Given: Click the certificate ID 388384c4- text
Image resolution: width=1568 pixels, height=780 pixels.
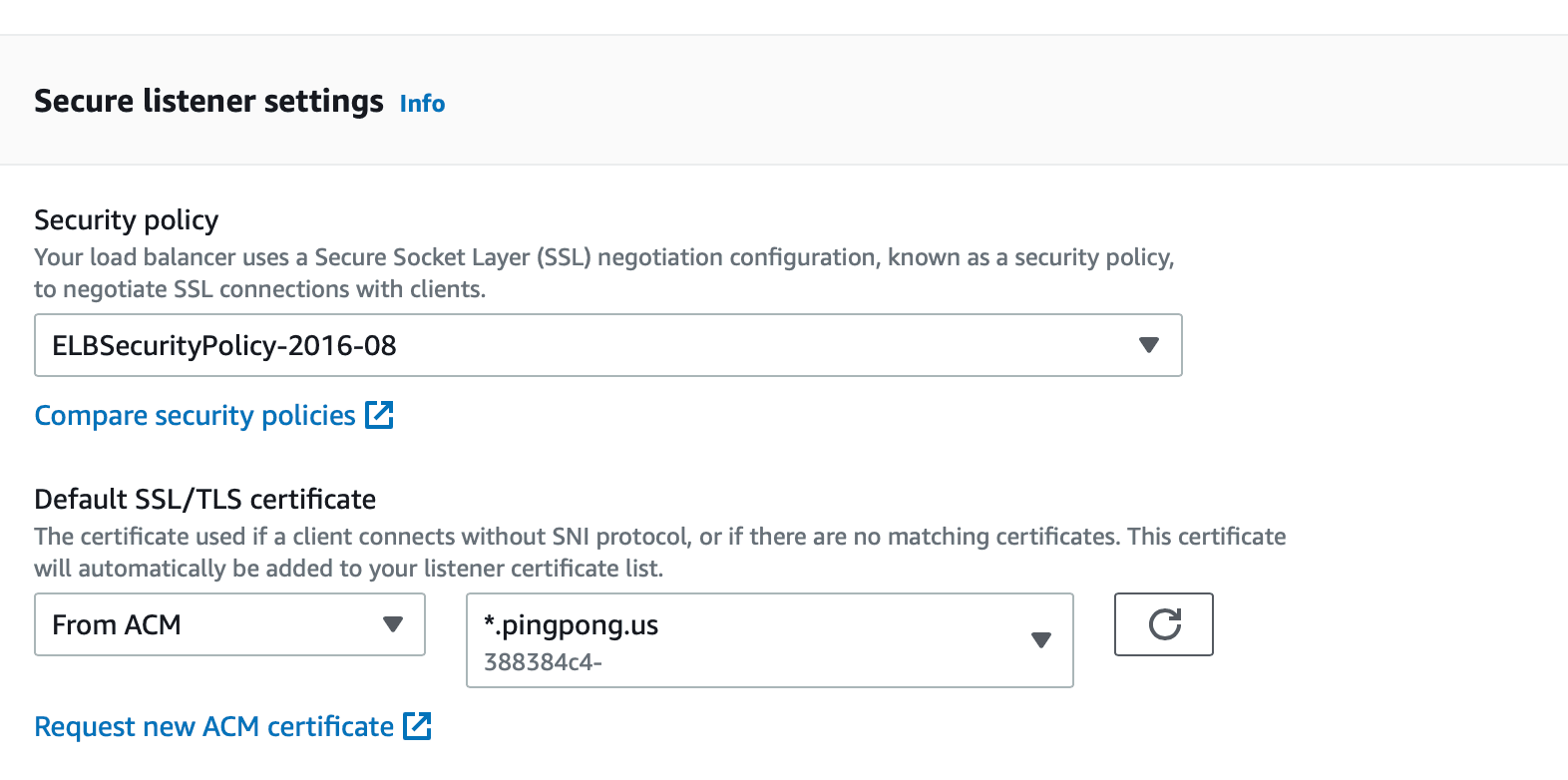Looking at the screenshot, I should 543,662.
